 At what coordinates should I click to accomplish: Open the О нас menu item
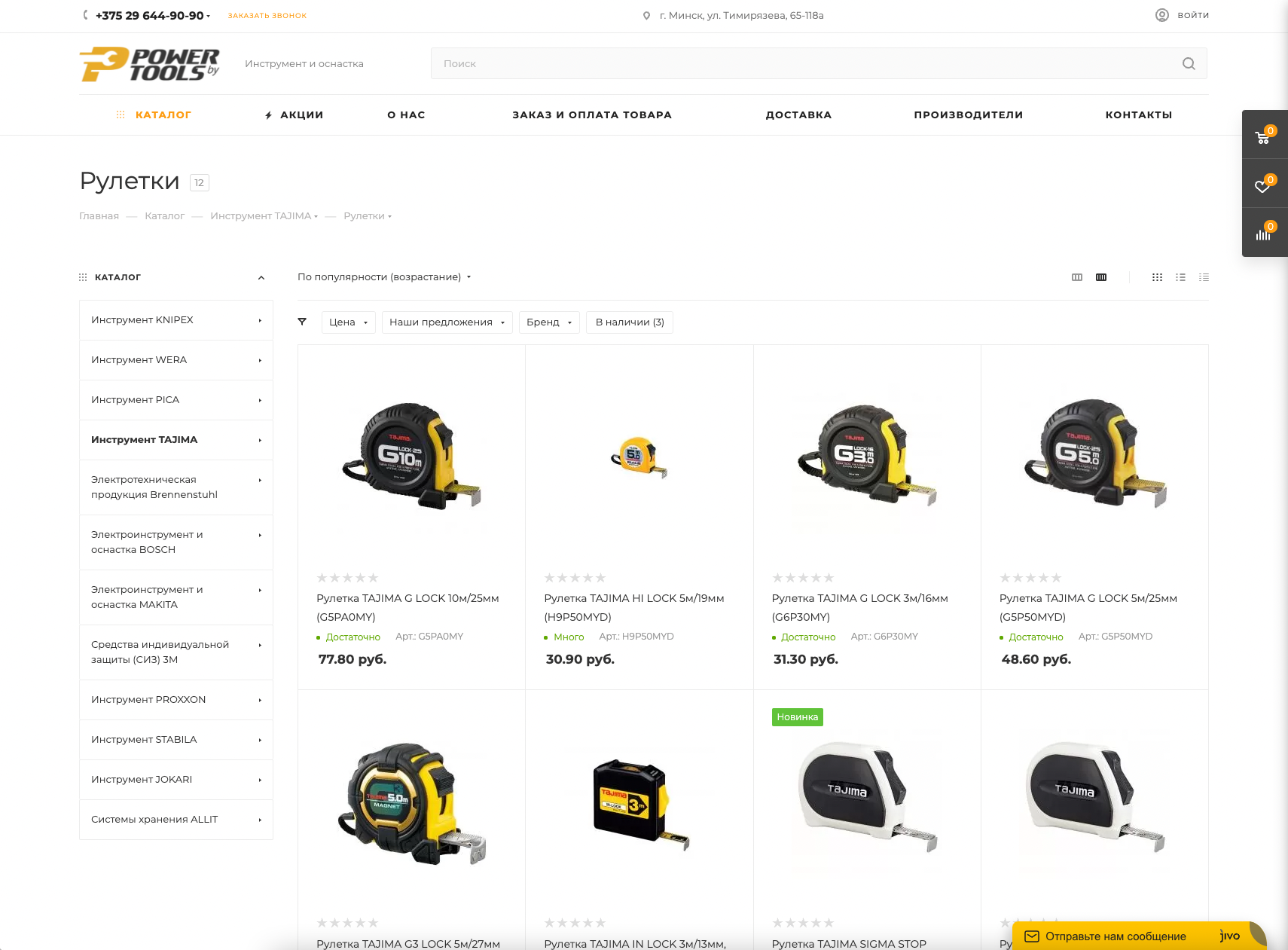(x=406, y=115)
